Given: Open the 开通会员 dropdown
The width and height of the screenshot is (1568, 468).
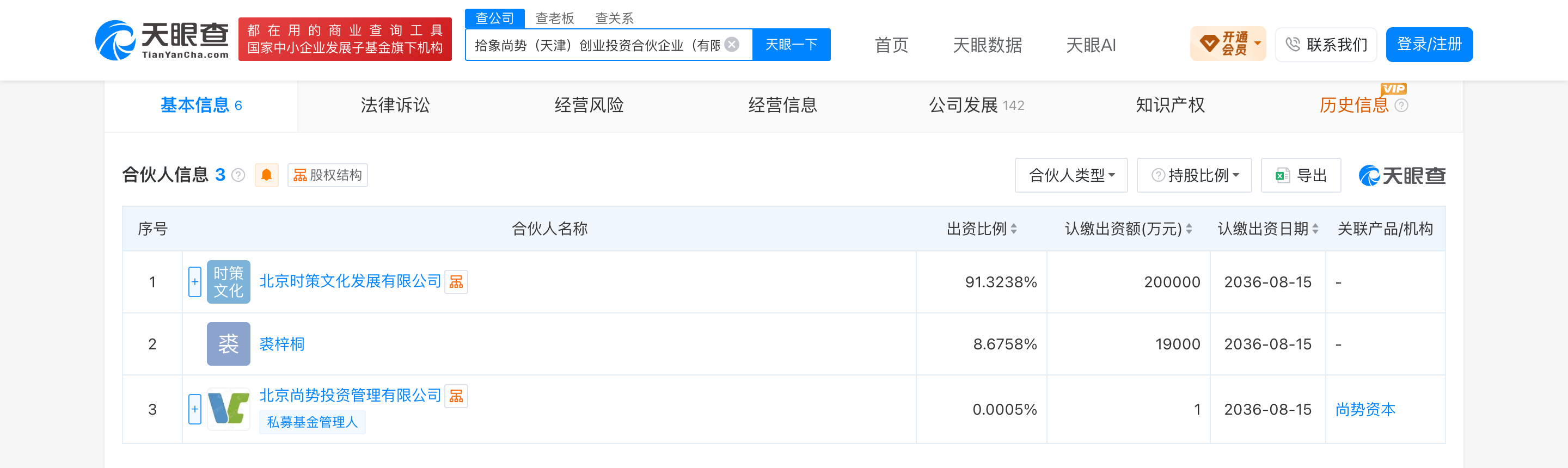Looking at the screenshot, I should tap(1228, 44).
